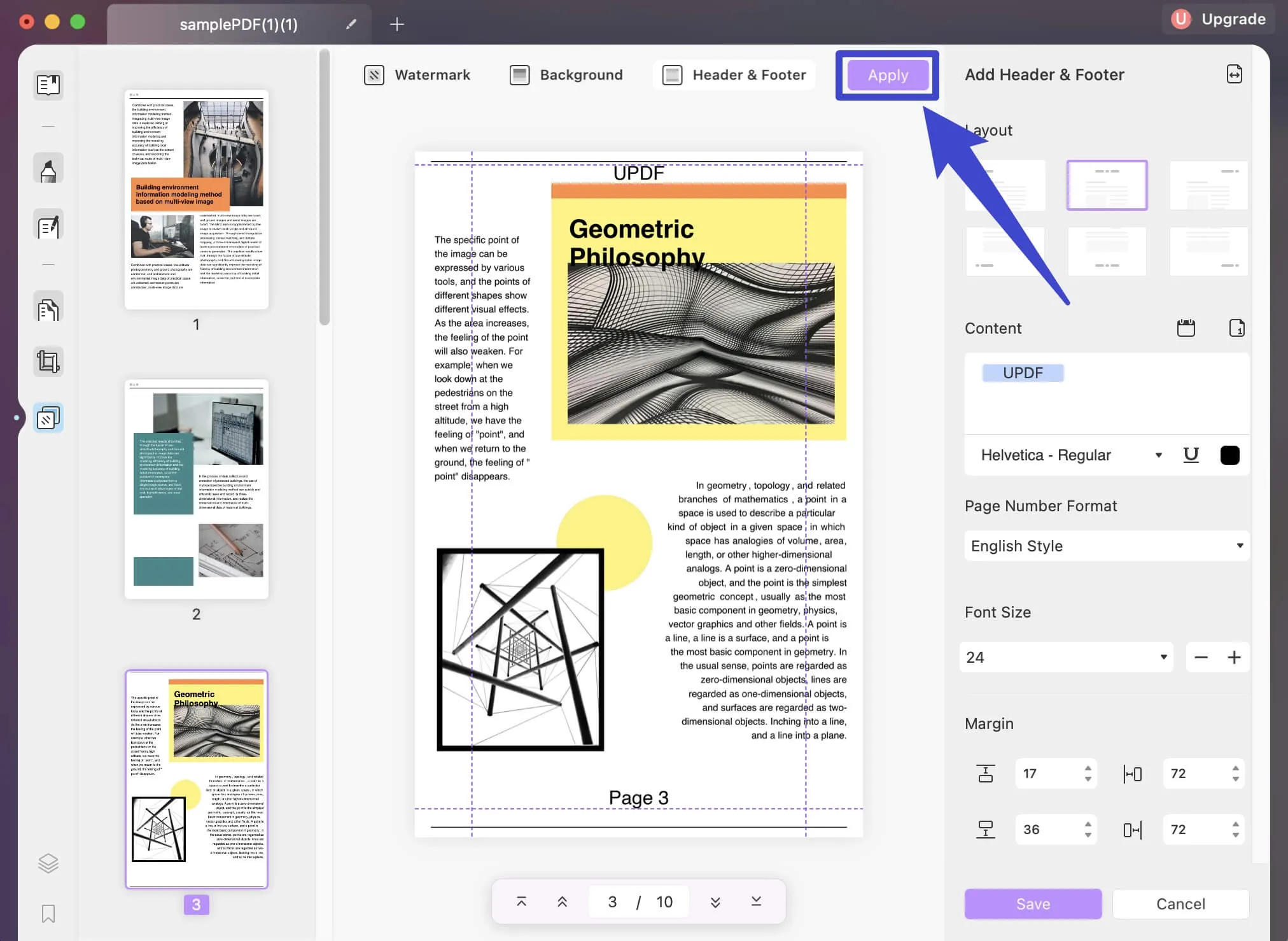Select page 2 thumbnail
Image resolution: width=1288 pixels, height=941 pixels.
pos(197,489)
